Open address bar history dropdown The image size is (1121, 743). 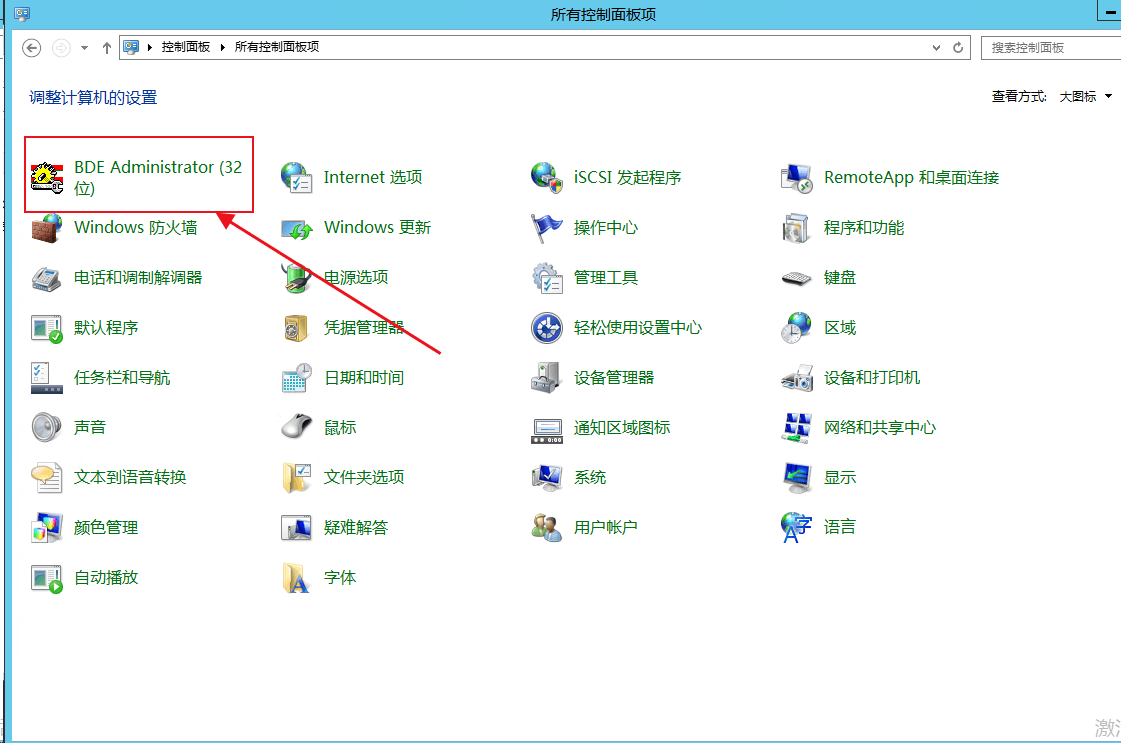pyautogui.click(x=937, y=48)
